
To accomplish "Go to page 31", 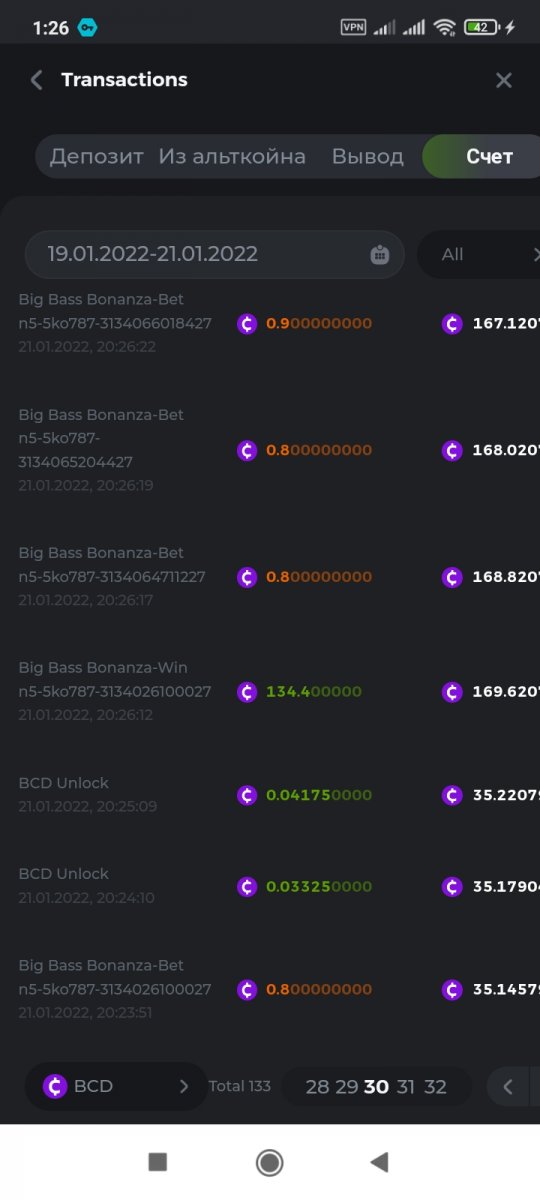I will [x=405, y=1087].
